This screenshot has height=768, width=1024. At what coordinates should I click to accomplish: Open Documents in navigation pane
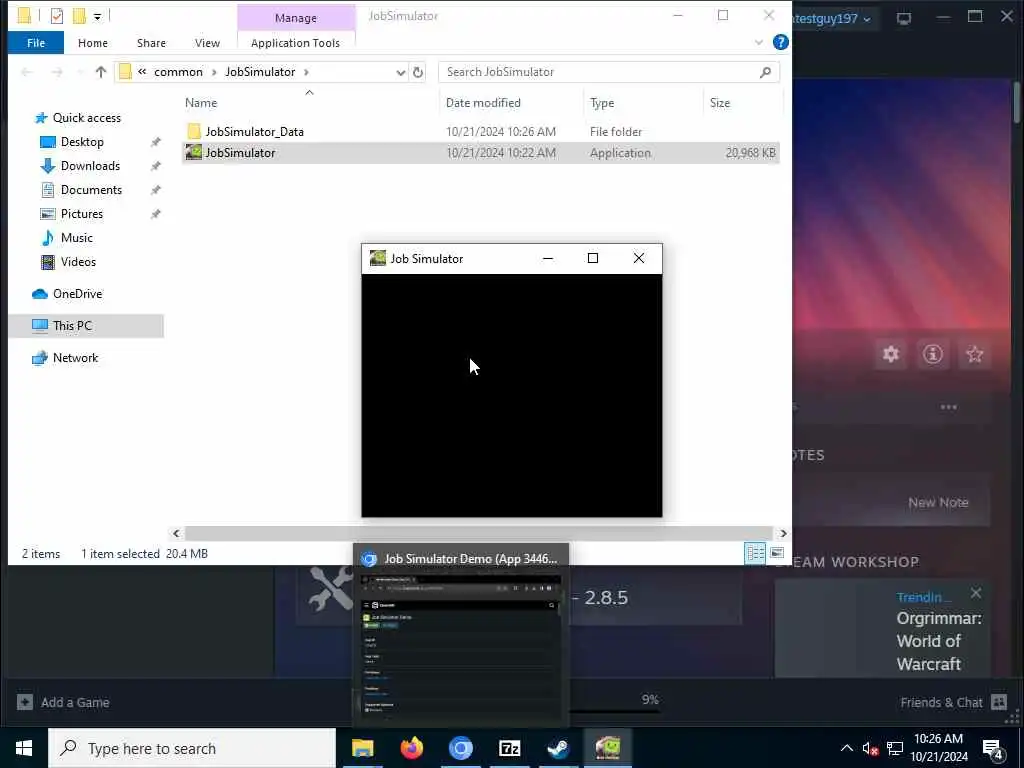coord(91,190)
